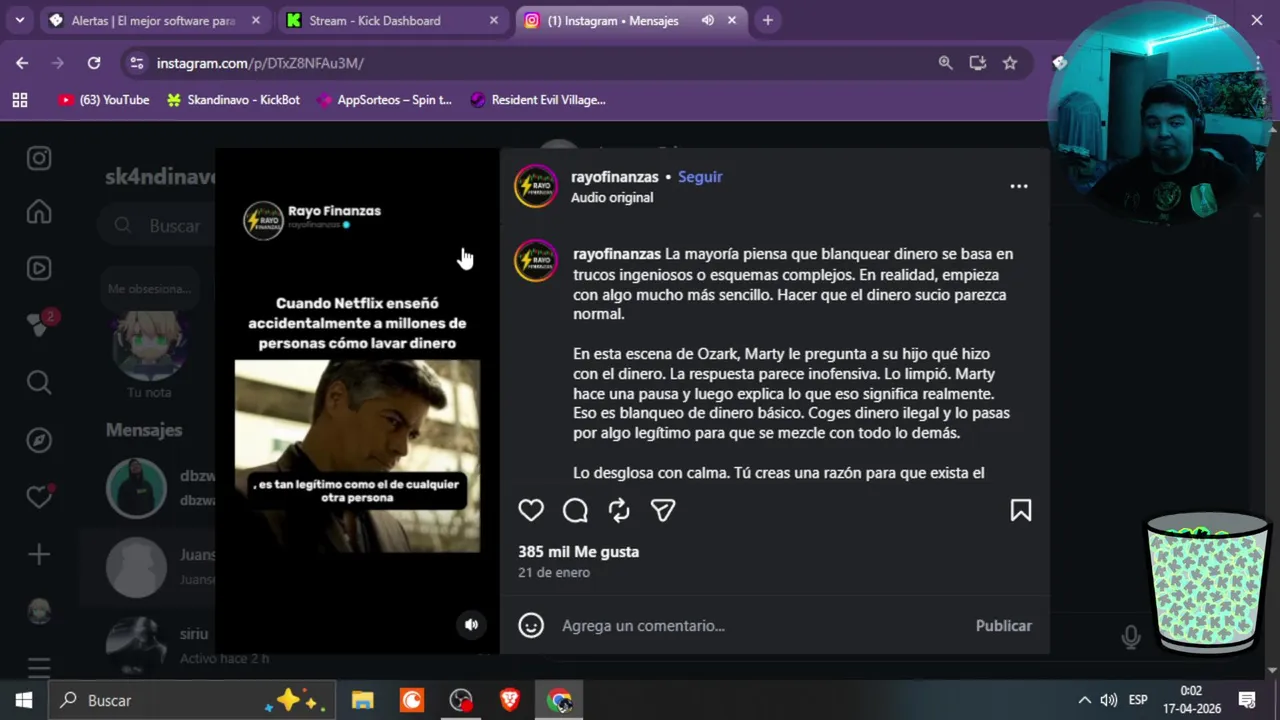Image resolution: width=1280 pixels, height=720 pixels.
Task: Open the AppSorteos bookmark
Action: [384, 100]
